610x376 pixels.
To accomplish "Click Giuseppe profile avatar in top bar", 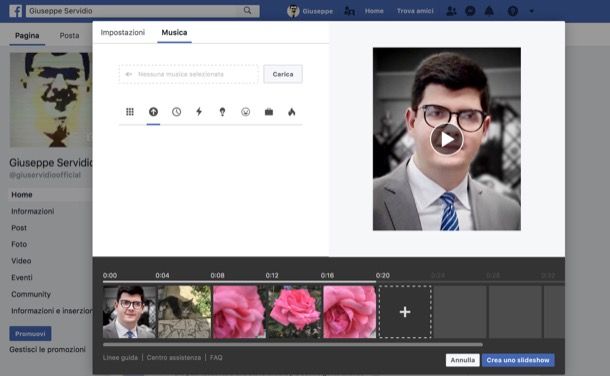I will (293, 11).
